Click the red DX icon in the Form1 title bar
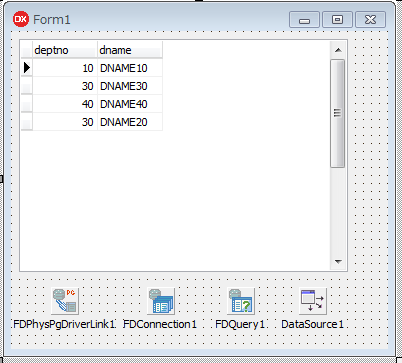The height and width of the screenshot is (363, 402). pyautogui.click(x=21, y=19)
